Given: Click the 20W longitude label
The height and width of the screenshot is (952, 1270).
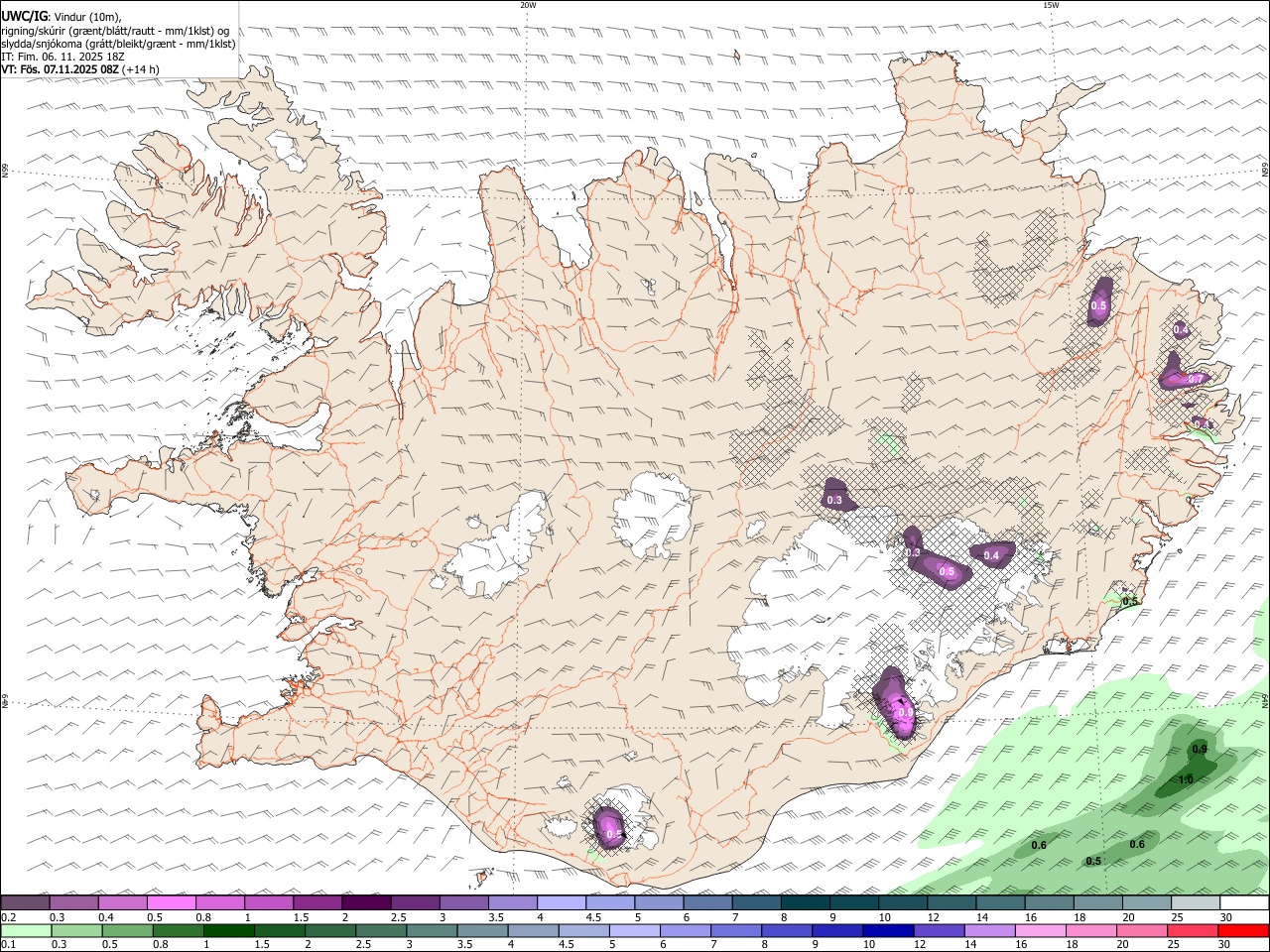Looking at the screenshot, I should [528, 5].
